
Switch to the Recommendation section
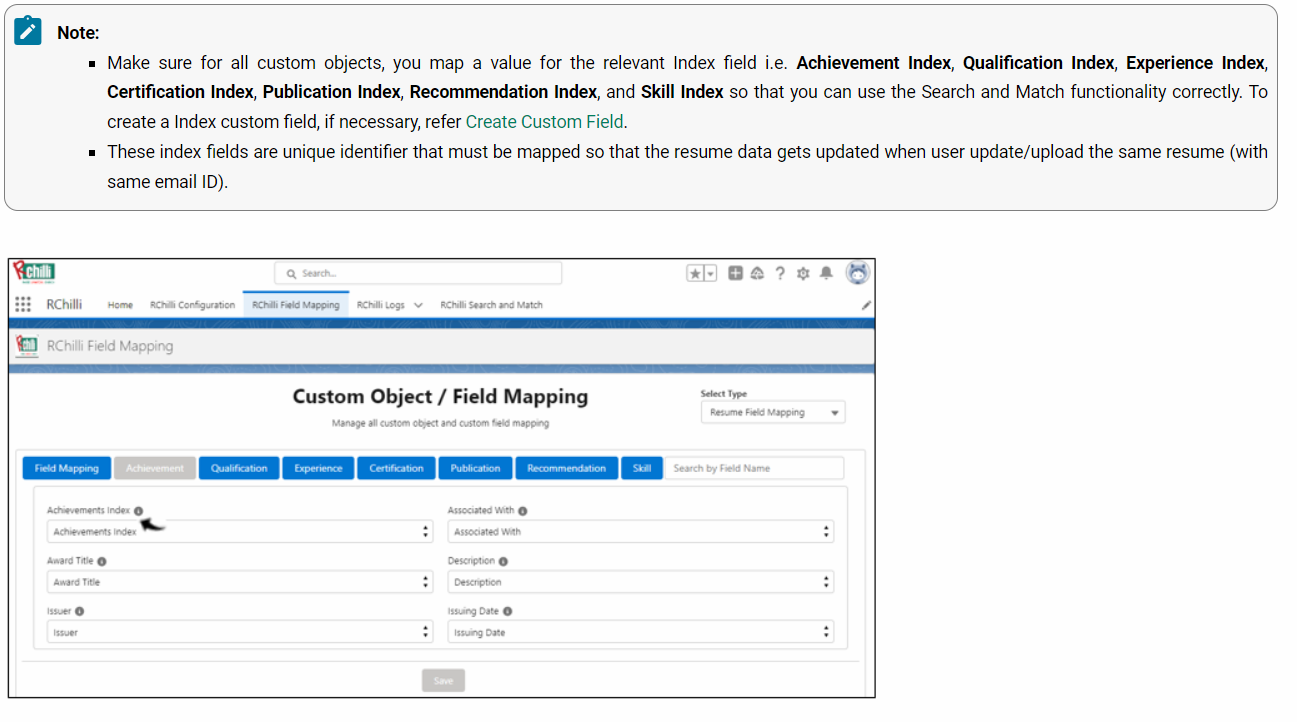click(566, 468)
